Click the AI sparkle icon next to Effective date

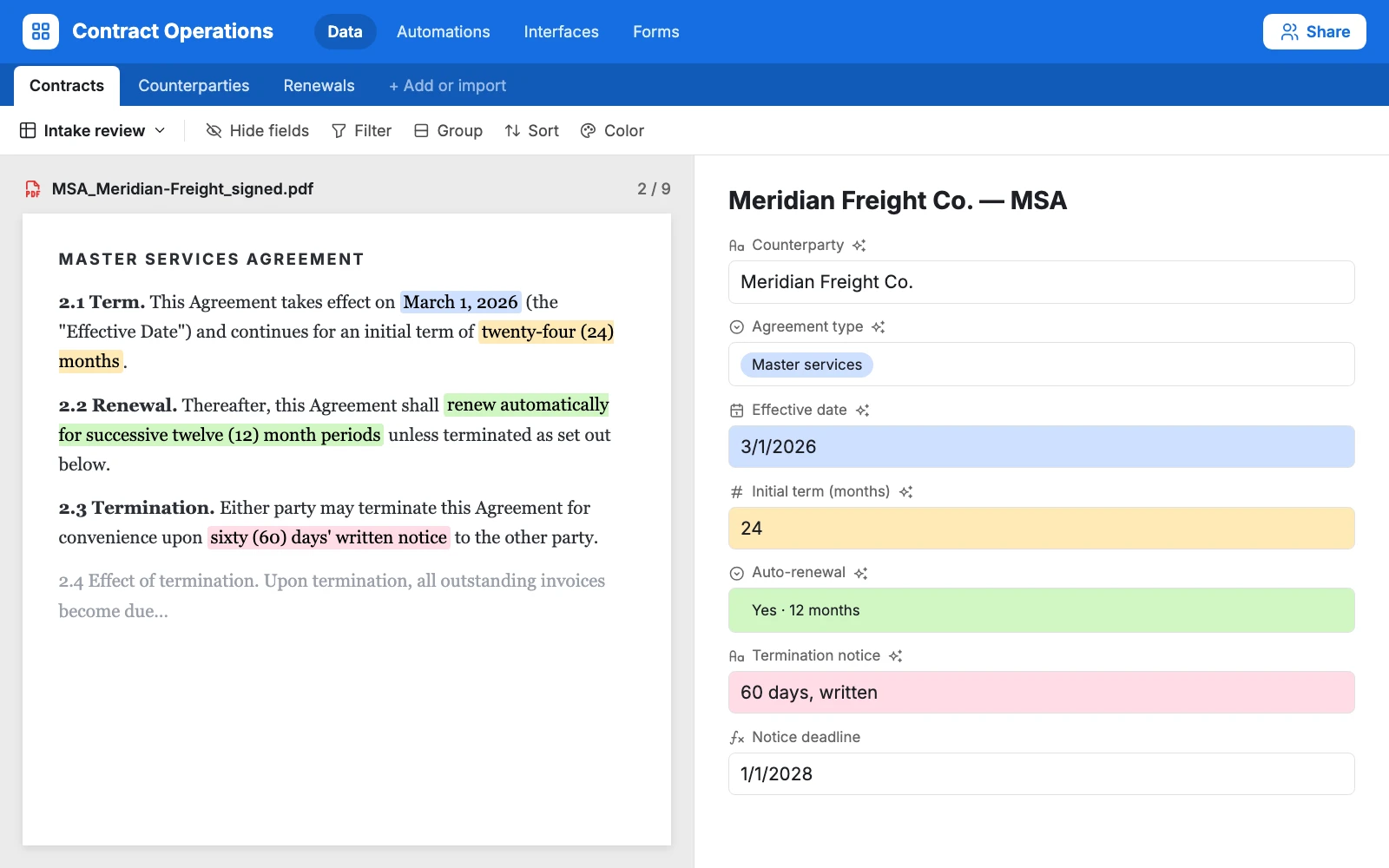[862, 411]
